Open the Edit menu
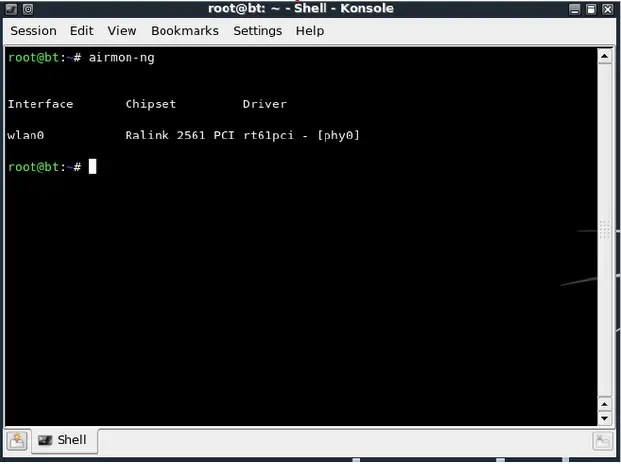Screen dimensions: 621x464 tap(82, 31)
